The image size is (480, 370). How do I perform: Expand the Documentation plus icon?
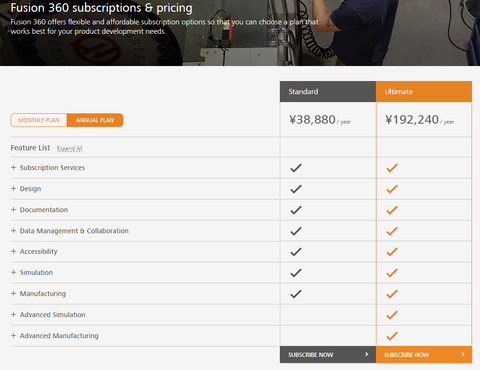click(x=13, y=210)
